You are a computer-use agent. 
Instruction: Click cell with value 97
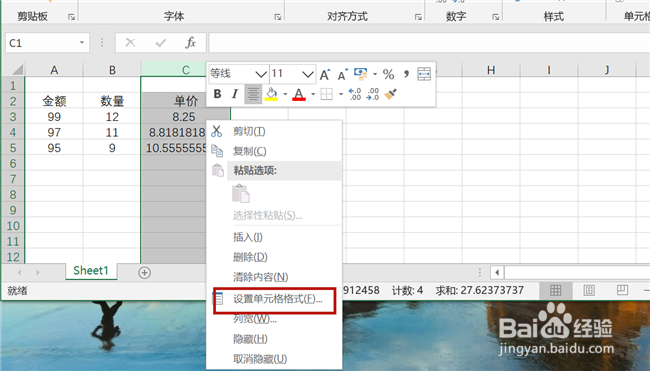pyautogui.click(x=54, y=132)
